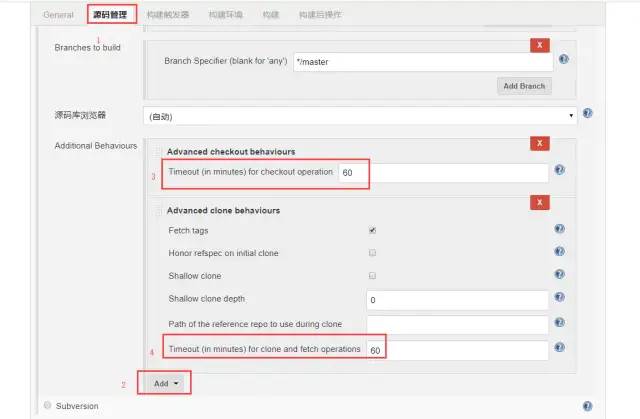Focus the reference repo path field
Image resolution: width=640 pixels, height=419 pixels.
click(457, 325)
